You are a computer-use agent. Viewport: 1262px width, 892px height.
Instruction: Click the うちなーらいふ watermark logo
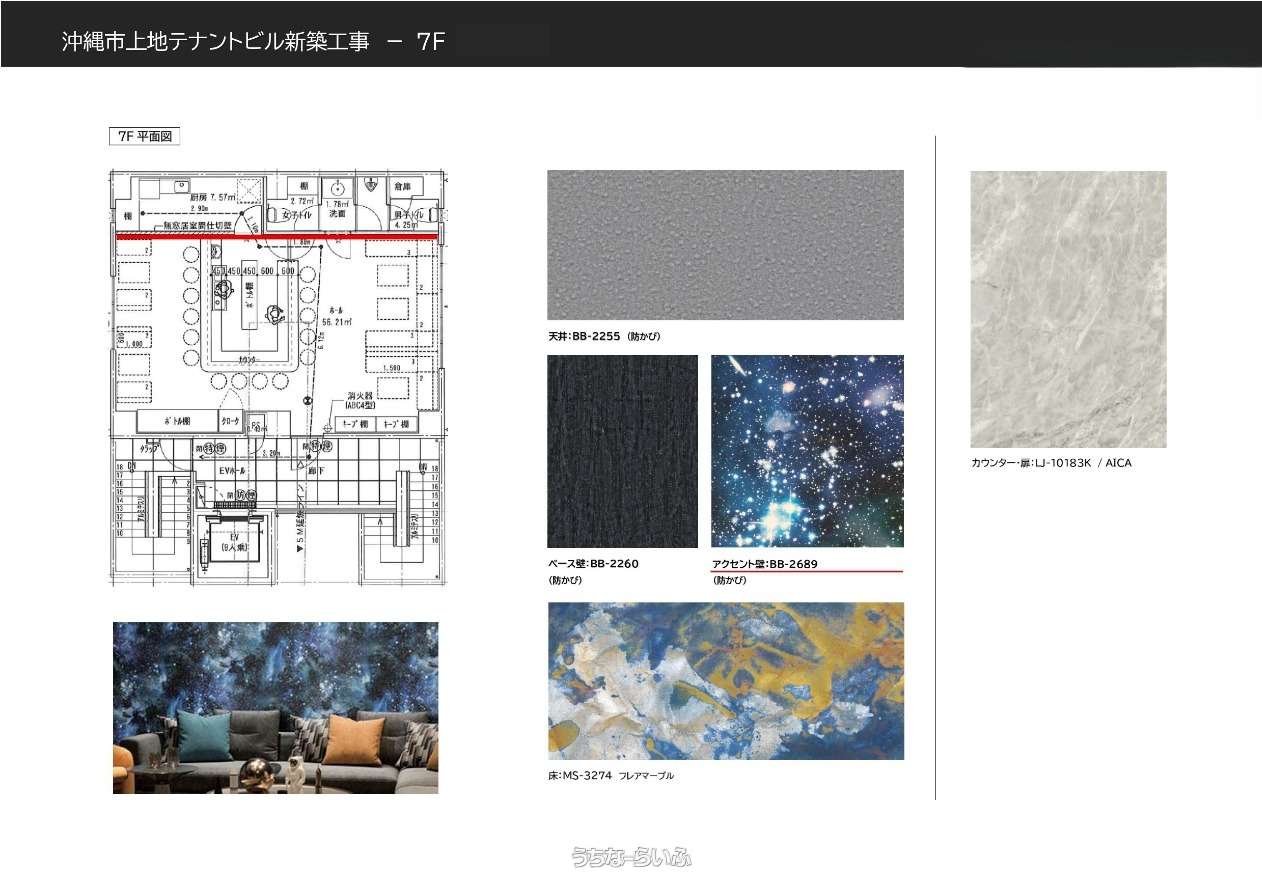tap(631, 857)
